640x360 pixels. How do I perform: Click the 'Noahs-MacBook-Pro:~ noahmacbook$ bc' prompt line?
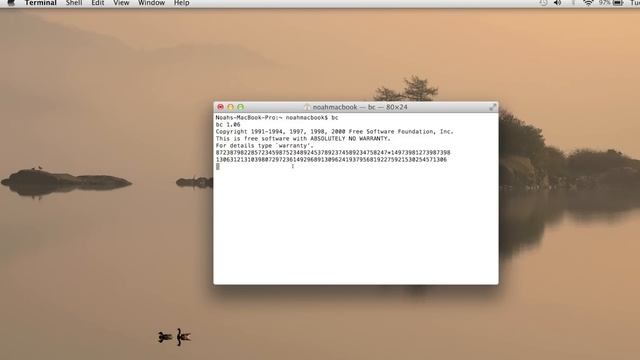coord(277,118)
